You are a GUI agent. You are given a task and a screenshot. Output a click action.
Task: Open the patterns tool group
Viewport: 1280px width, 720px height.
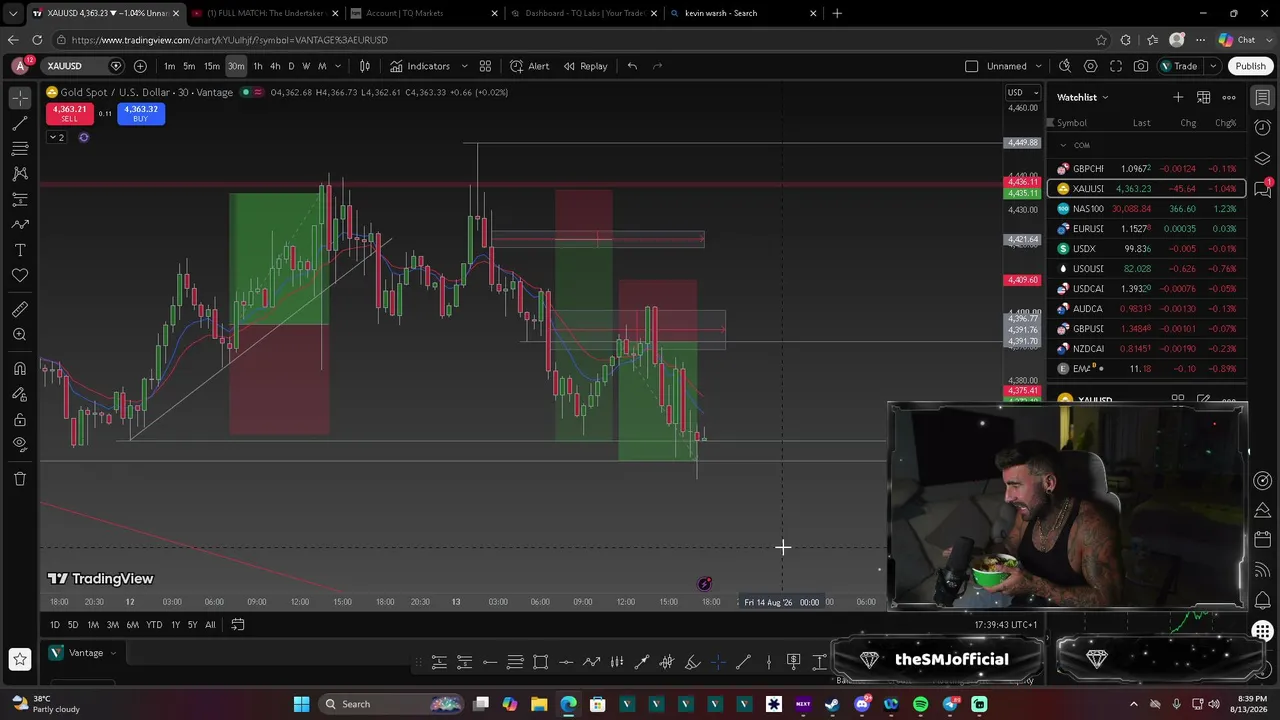20,174
